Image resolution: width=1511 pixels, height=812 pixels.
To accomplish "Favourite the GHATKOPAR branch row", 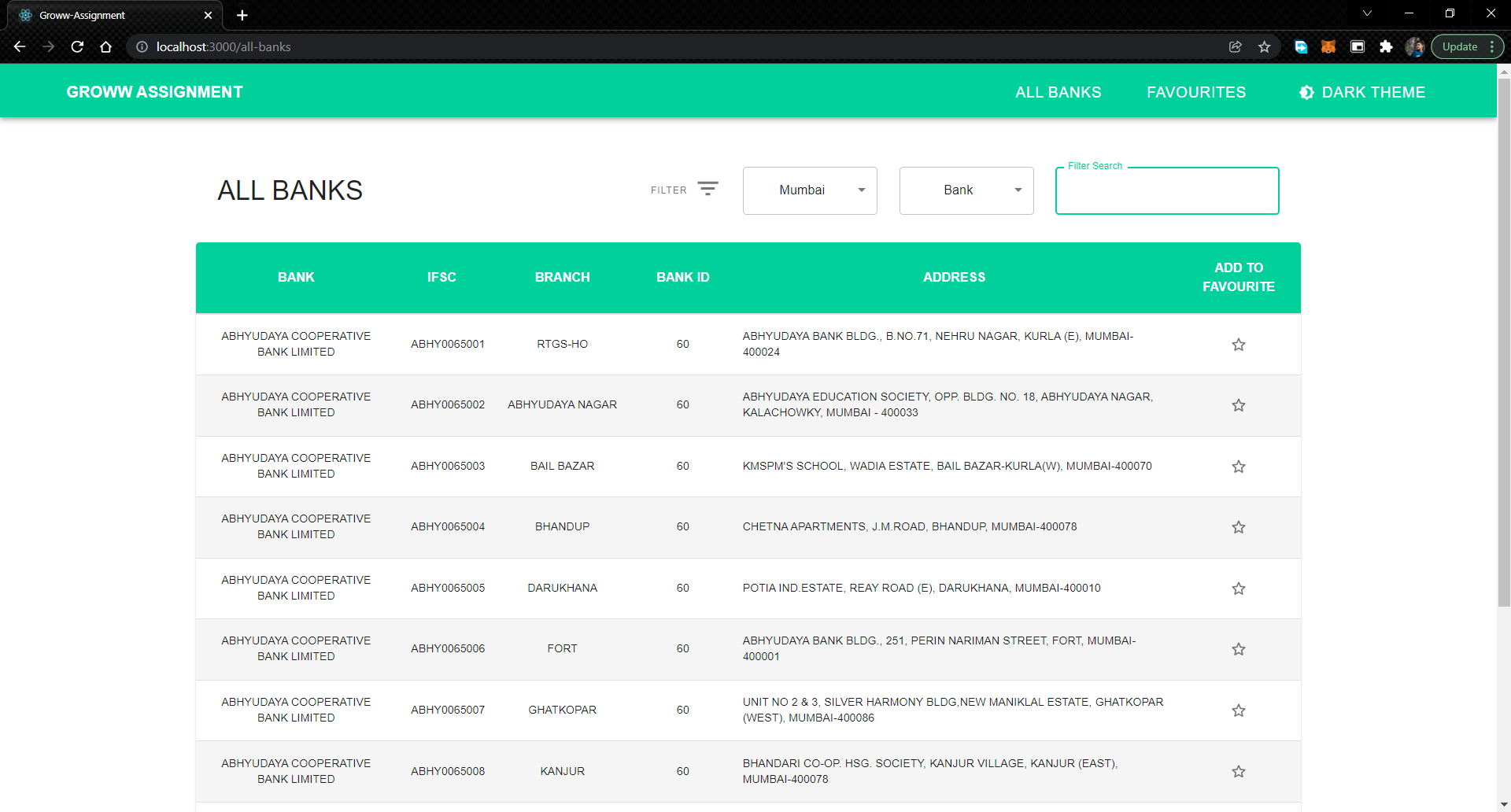I will 1238,710.
